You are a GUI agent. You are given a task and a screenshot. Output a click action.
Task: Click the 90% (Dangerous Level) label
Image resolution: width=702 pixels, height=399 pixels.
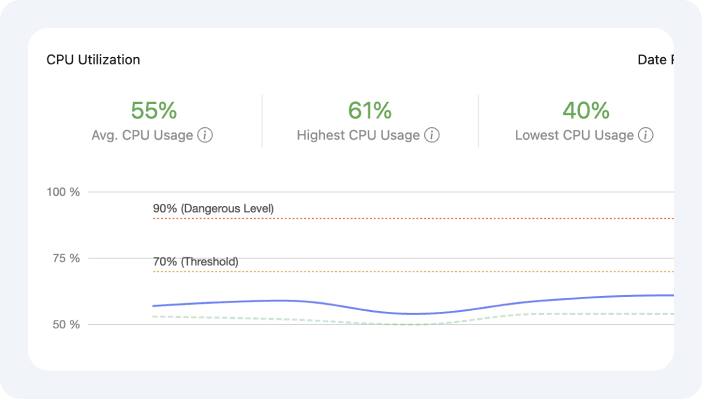213,208
